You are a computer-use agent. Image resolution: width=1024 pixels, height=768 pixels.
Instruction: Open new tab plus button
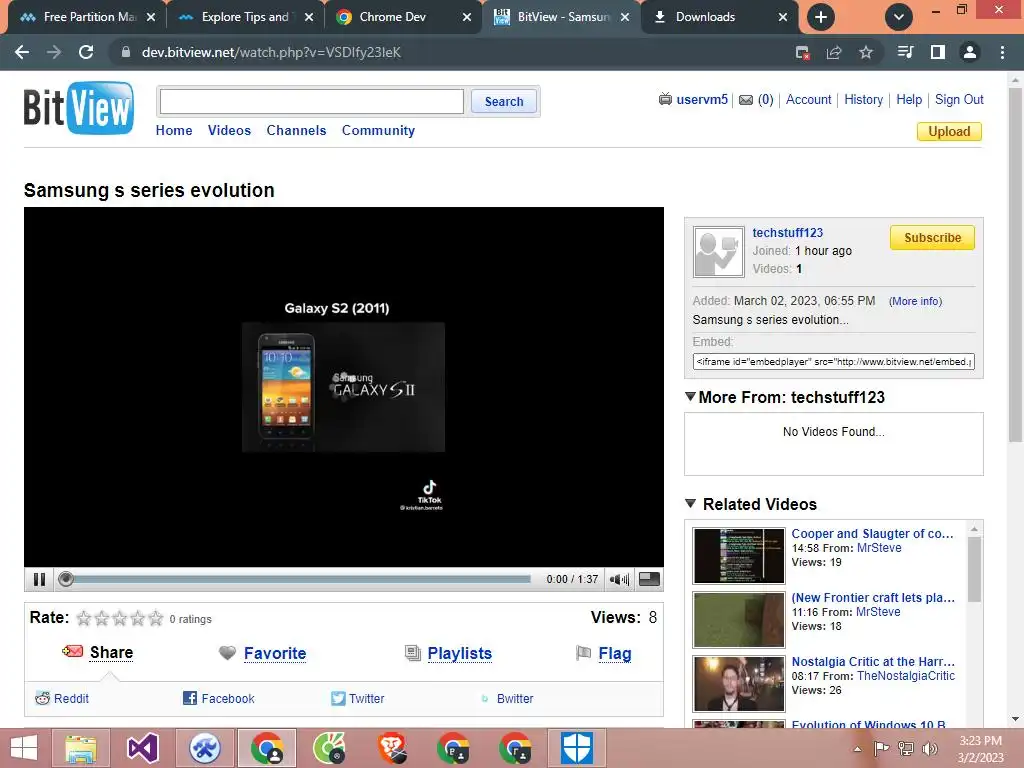(821, 17)
